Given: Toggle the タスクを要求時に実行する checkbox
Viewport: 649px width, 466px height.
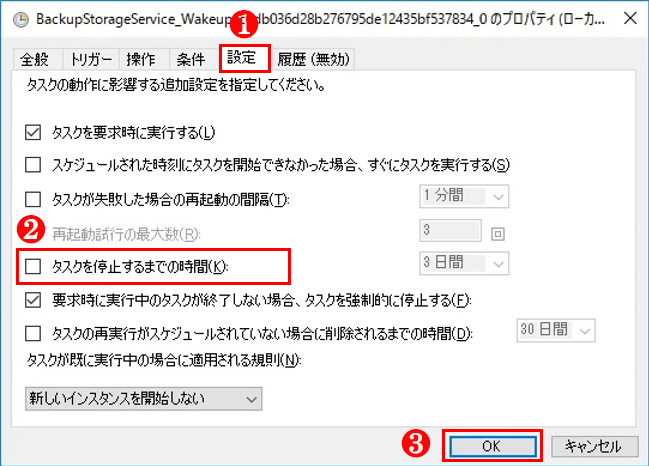Looking at the screenshot, I should pos(33,133).
